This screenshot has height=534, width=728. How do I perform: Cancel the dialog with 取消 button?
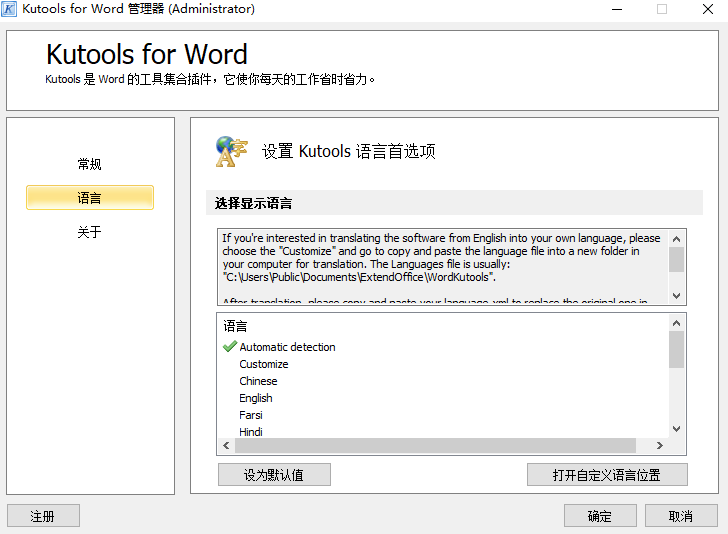681,516
